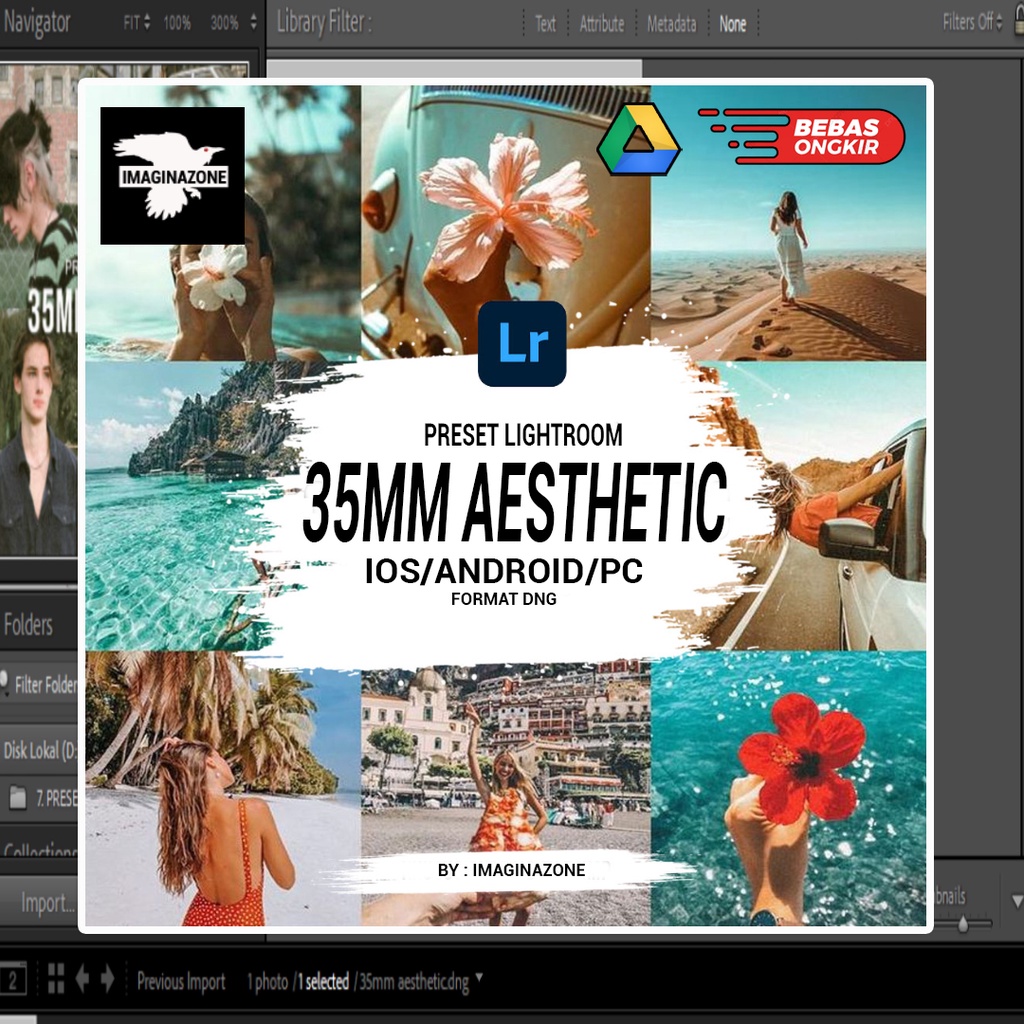This screenshot has width=1024, height=1024.
Task: Select the 7. PRESE folder name
Action: tap(57, 798)
